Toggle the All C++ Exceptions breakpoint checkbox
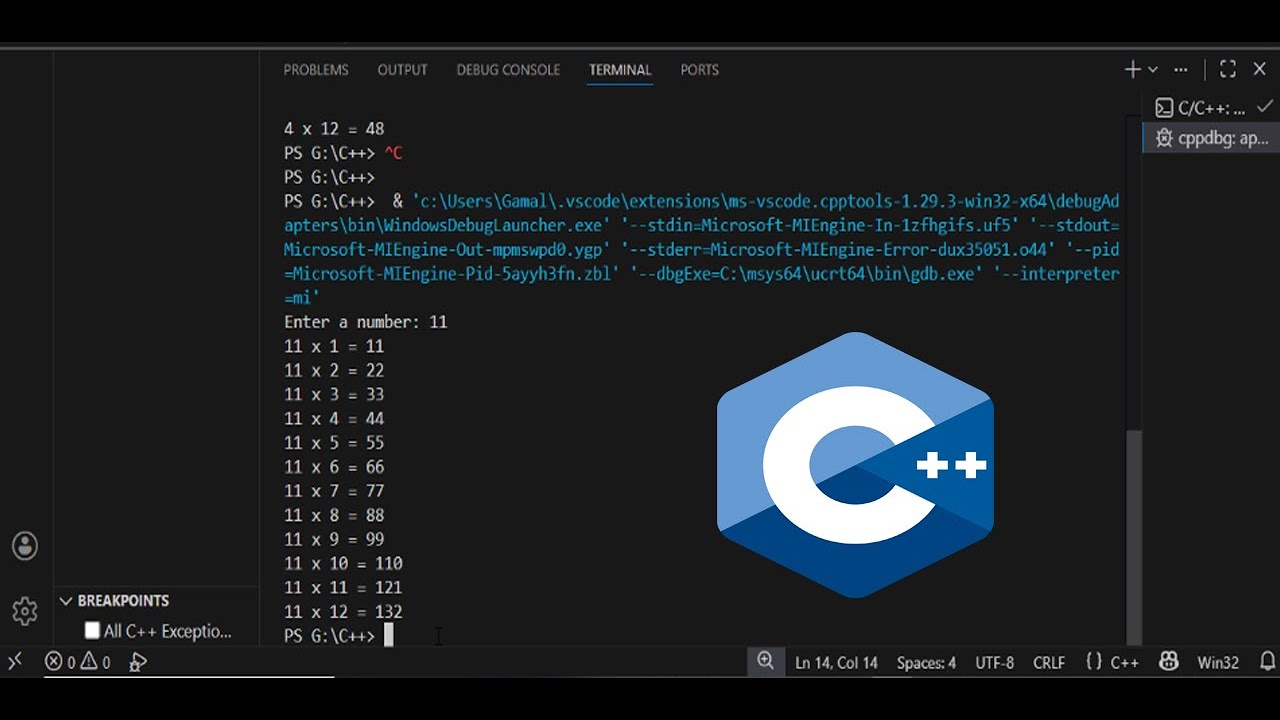 click(92, 630)
